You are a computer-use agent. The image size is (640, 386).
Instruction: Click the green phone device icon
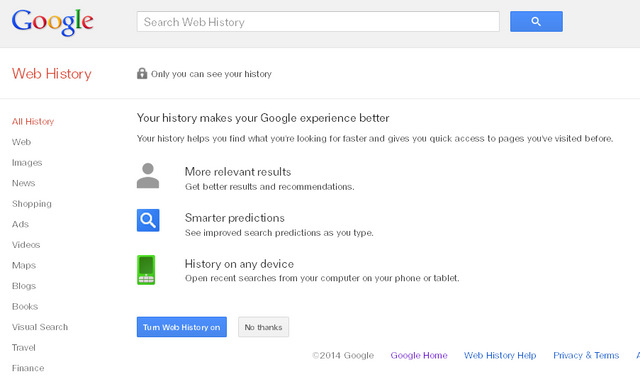pos(146,270)
